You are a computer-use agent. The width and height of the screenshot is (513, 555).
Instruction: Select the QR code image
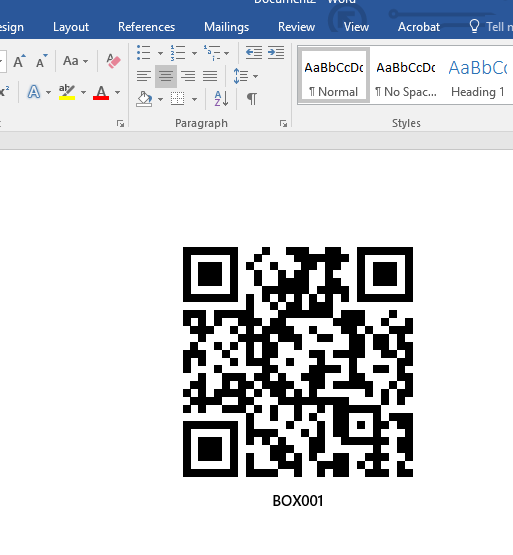(298, 362)
